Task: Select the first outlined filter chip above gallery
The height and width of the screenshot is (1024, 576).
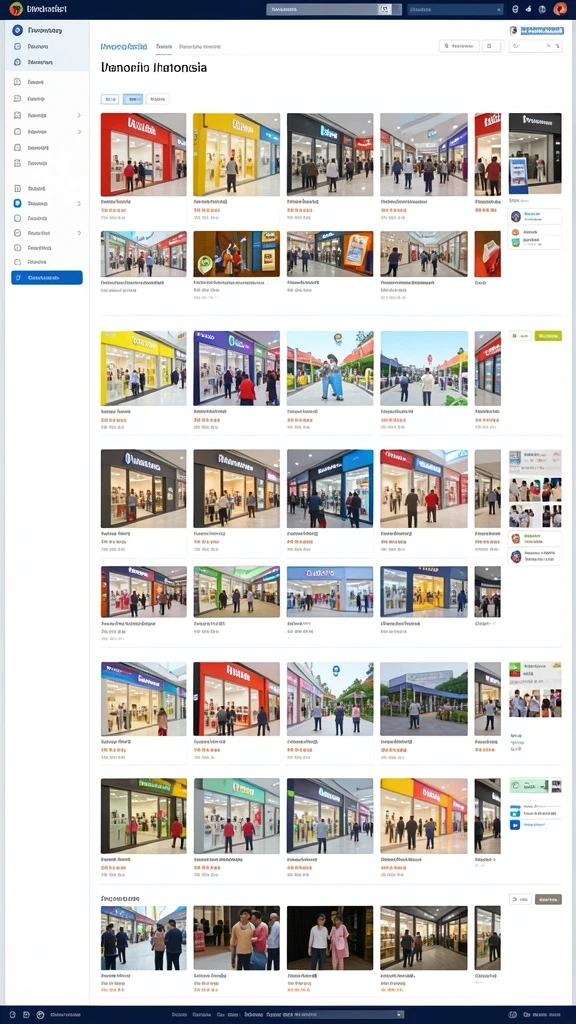Action: [x=110, y=99]
